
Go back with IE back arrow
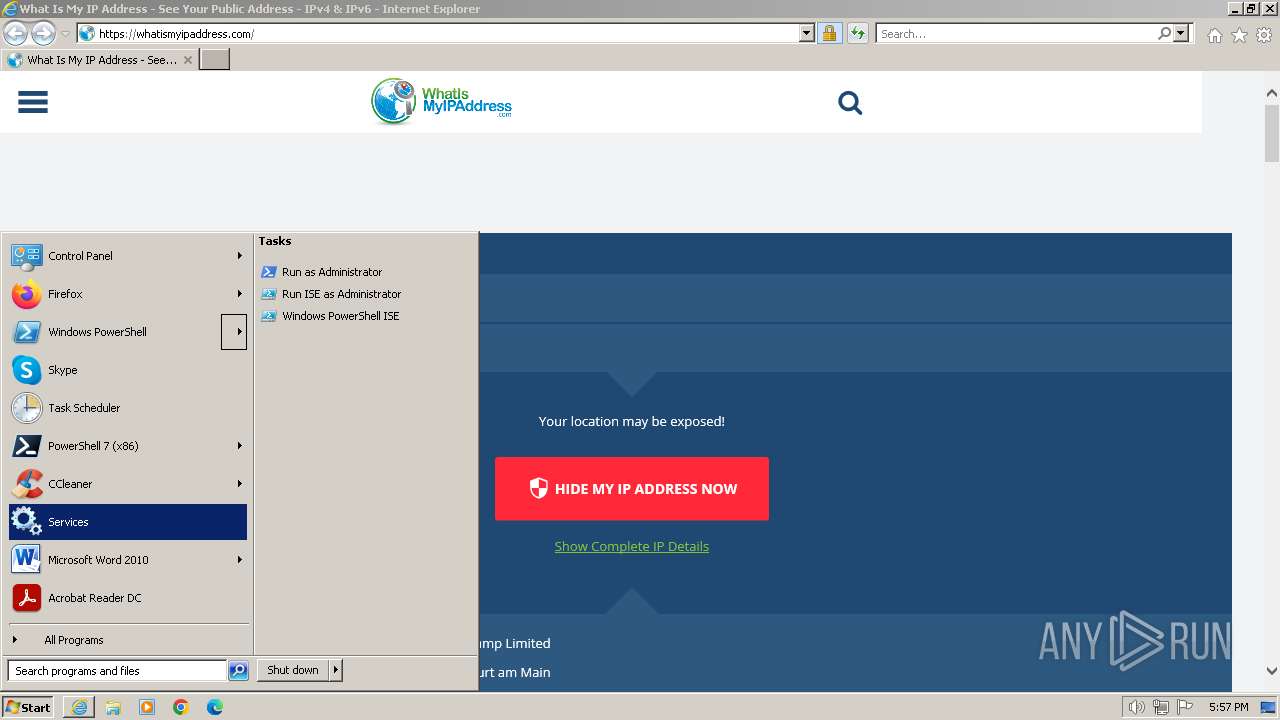[15, 34]
